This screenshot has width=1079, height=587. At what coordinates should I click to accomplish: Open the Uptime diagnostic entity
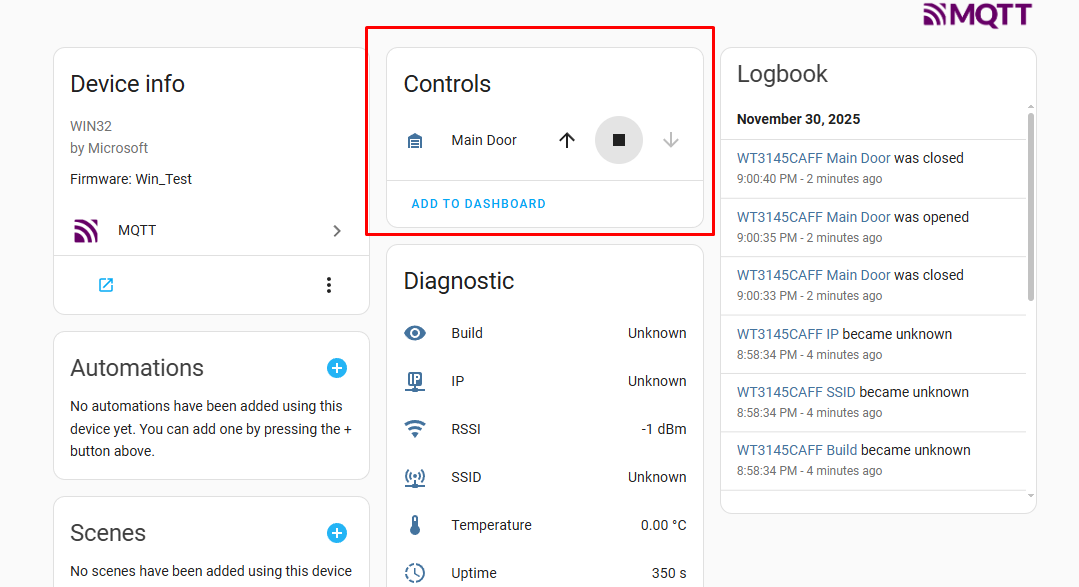coord(545,573)
